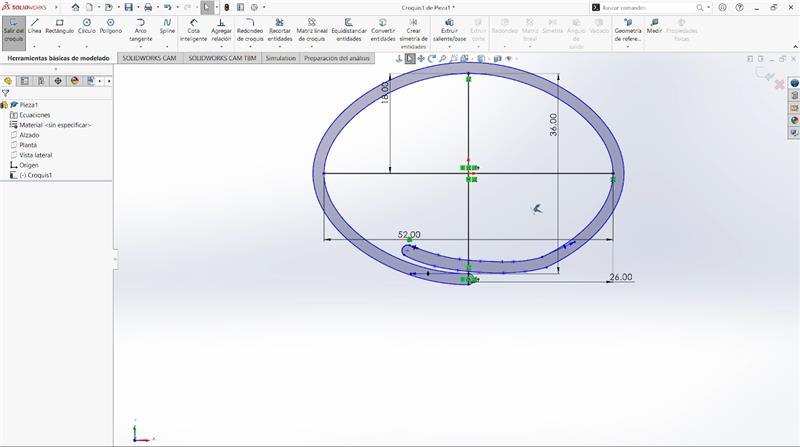
Task: Open the DimXpertManager crosshair tab
Action: click(x=58, y=81)
